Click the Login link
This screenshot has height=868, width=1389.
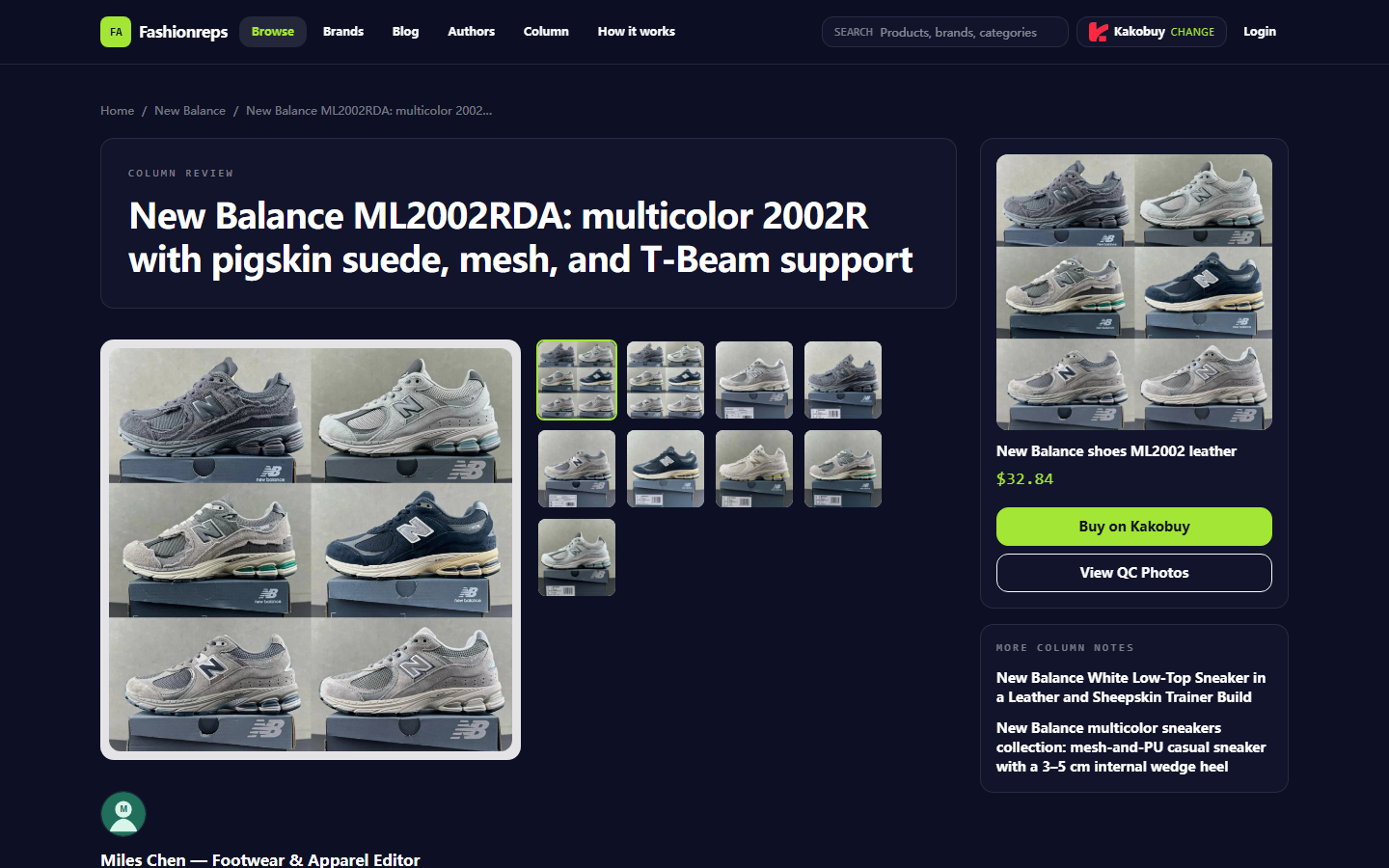coord(1260,32)
